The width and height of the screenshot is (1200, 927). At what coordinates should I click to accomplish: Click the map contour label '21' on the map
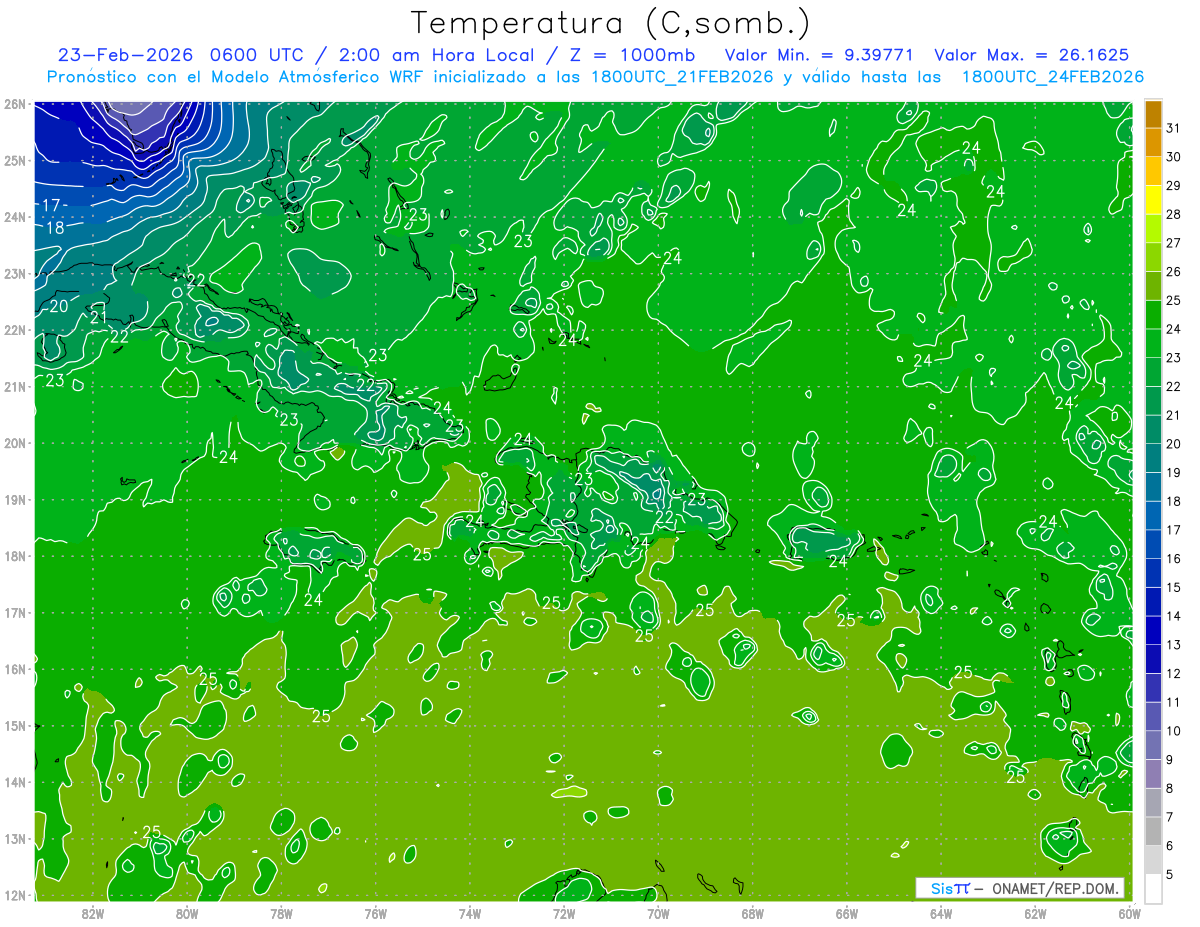(98, 317)
